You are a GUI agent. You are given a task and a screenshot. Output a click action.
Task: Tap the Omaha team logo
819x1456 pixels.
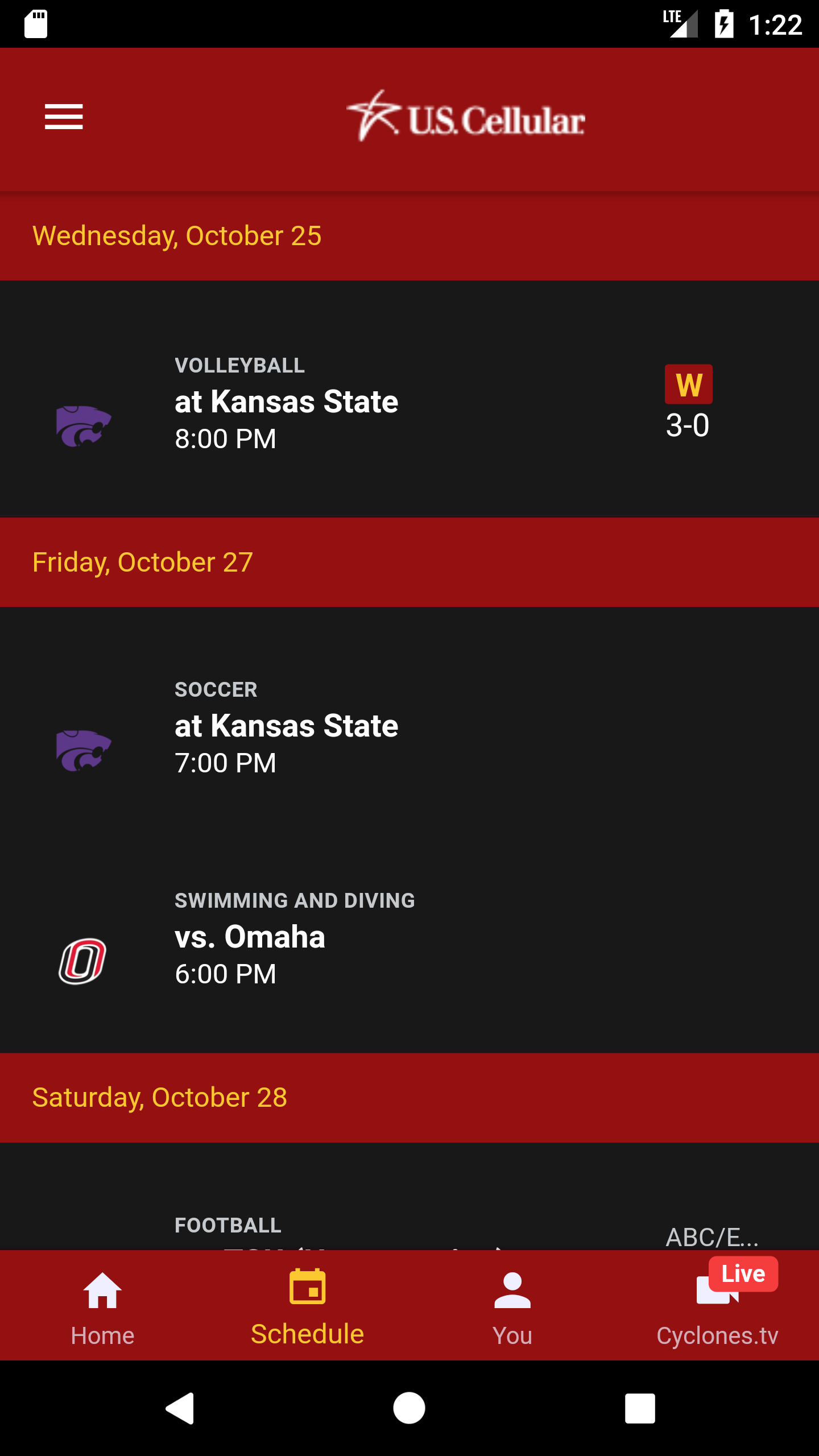point(83,961)
